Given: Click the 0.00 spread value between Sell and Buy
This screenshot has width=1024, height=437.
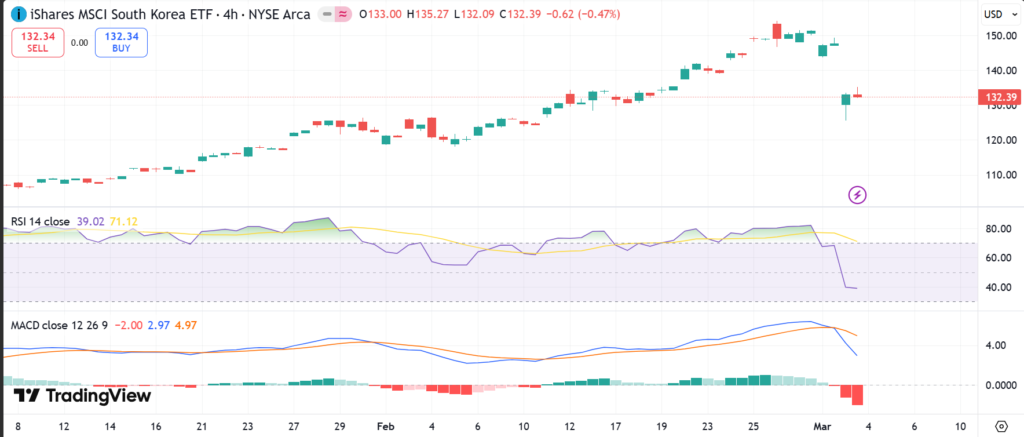Looking at the screenshot, I should coord(78,42).
